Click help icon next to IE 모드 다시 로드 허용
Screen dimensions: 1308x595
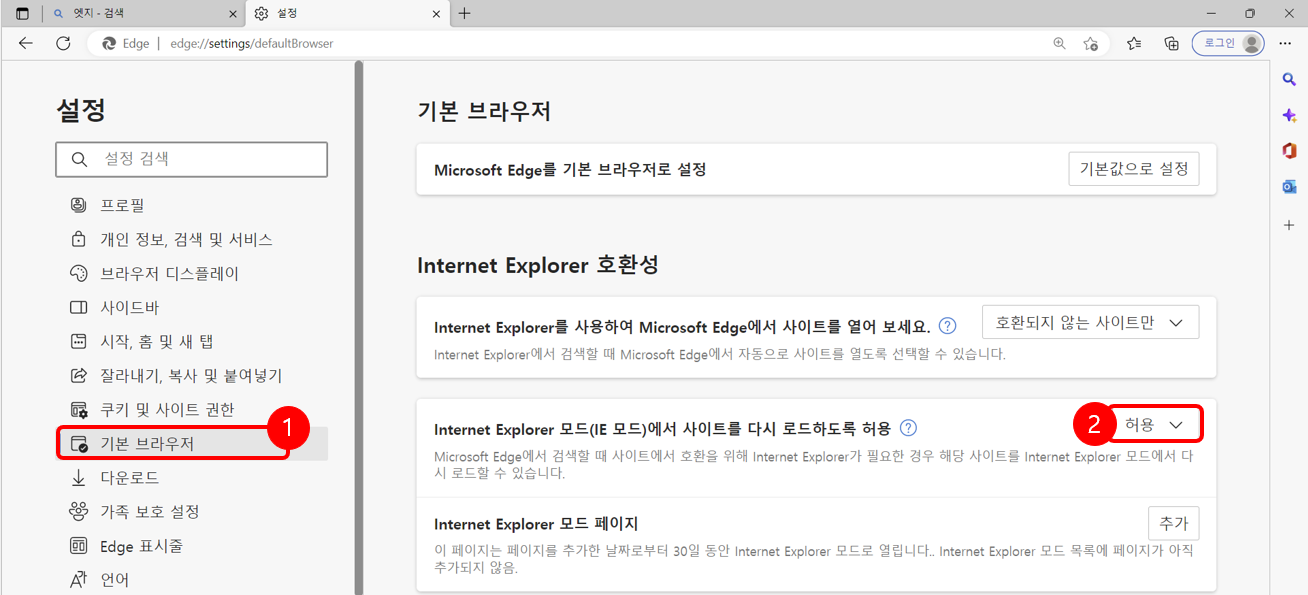click(908, 428)
